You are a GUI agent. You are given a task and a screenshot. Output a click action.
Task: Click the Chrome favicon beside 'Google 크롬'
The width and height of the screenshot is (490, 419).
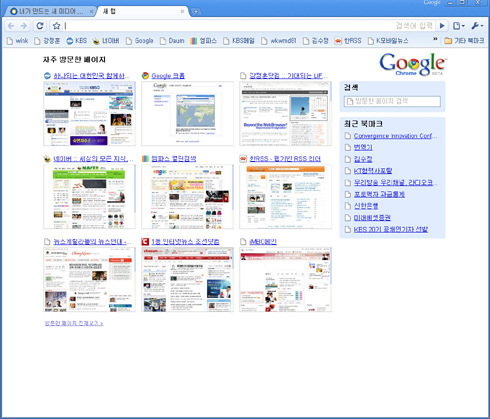tap(145, 76)
